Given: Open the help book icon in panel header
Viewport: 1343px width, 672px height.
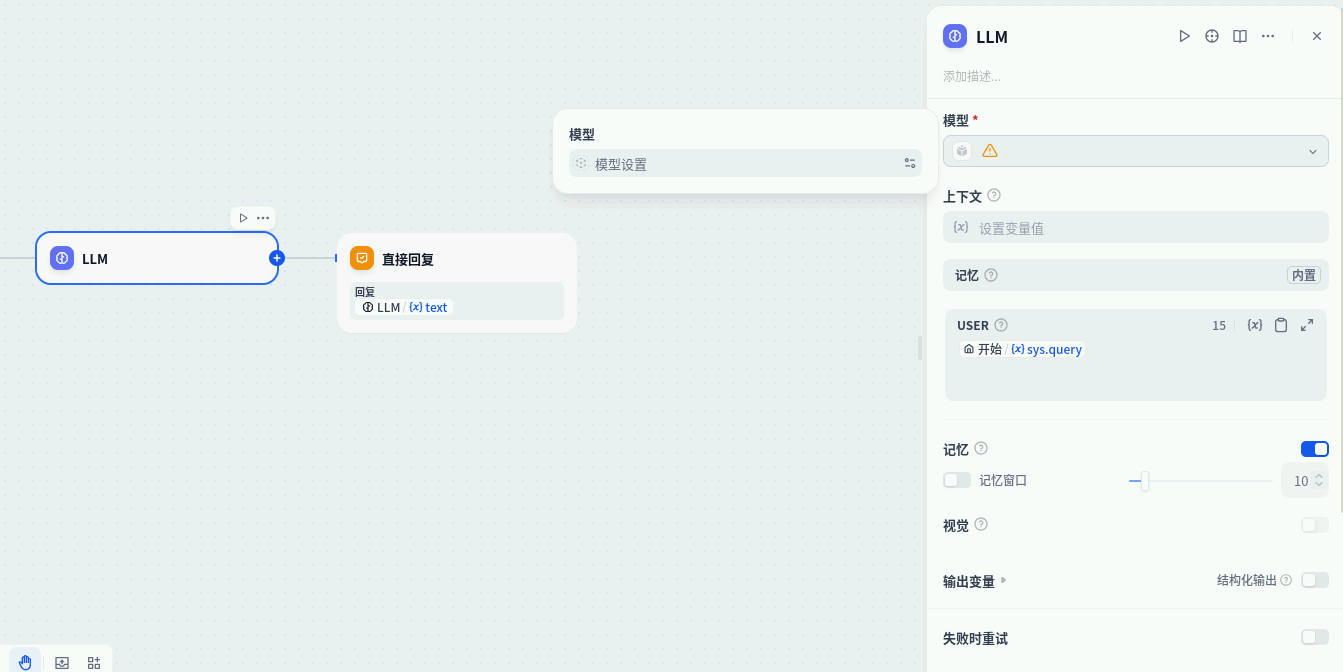Looking at the screenshot, I should (1240, 36).
